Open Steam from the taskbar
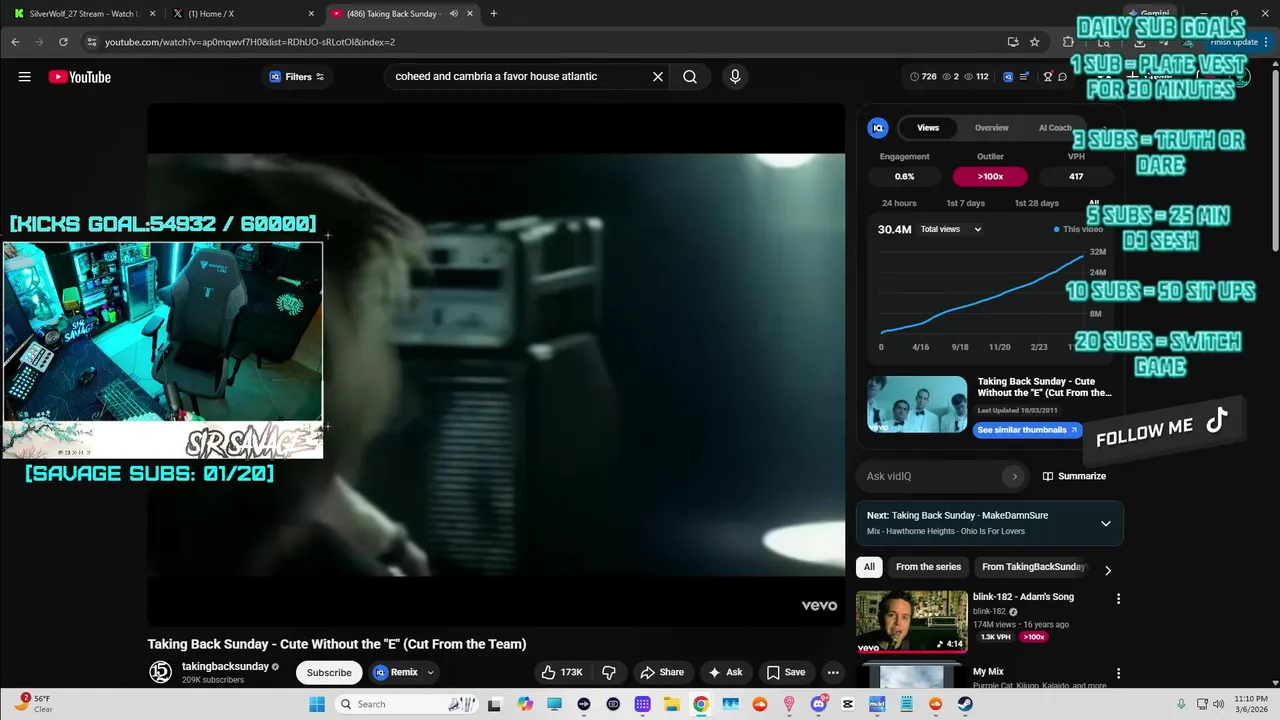 click(x=965, y=704)
